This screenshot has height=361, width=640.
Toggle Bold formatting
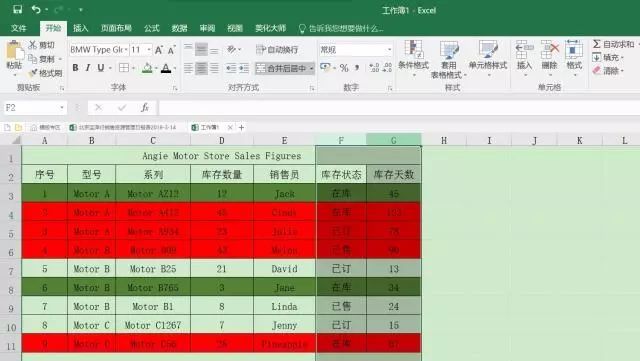pyautogui.click(x=76, y=68)
